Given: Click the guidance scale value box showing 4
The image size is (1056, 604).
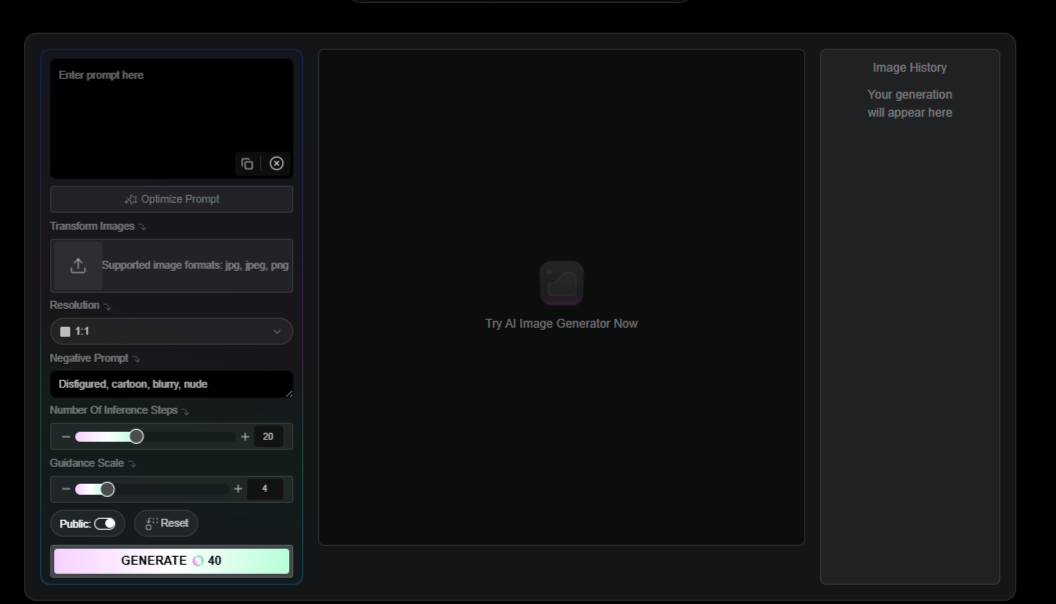Looking at the screenshot, I should 265,489.
